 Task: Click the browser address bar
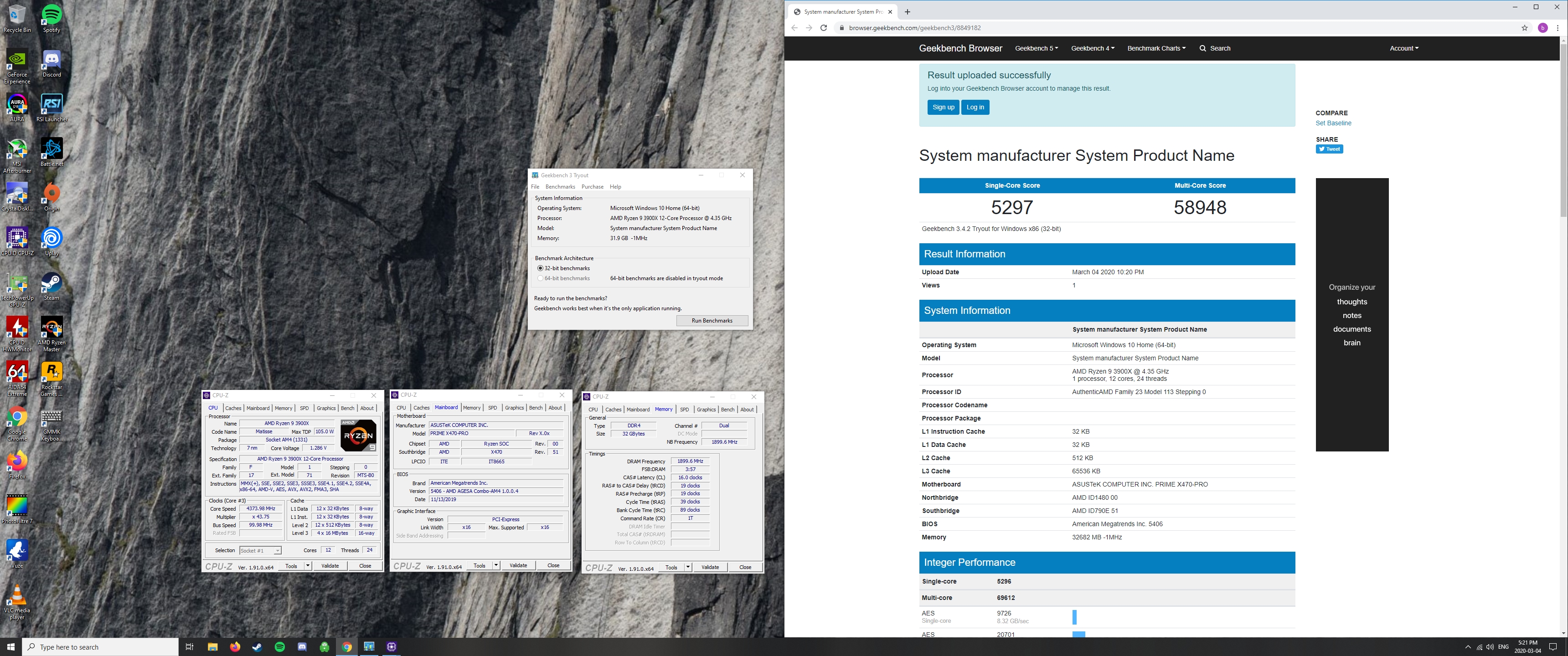tap(1175, 28)
